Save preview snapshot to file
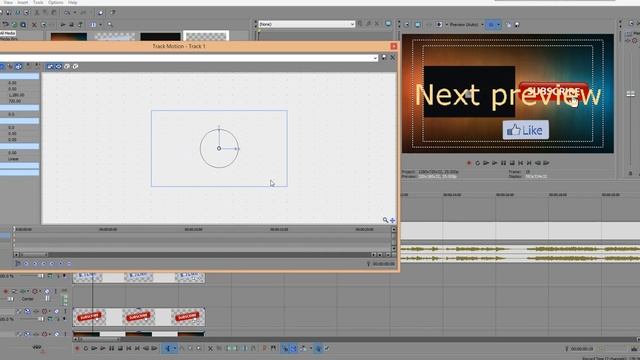Viewport: 640px width, 360px height. tap(517, 24)
